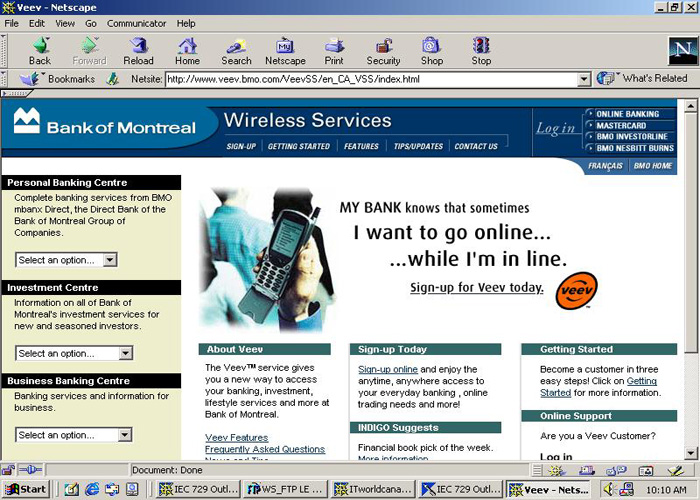Click the Netscape N logo
This screenshot has height=500, width=700.
[x=683, y=50]
